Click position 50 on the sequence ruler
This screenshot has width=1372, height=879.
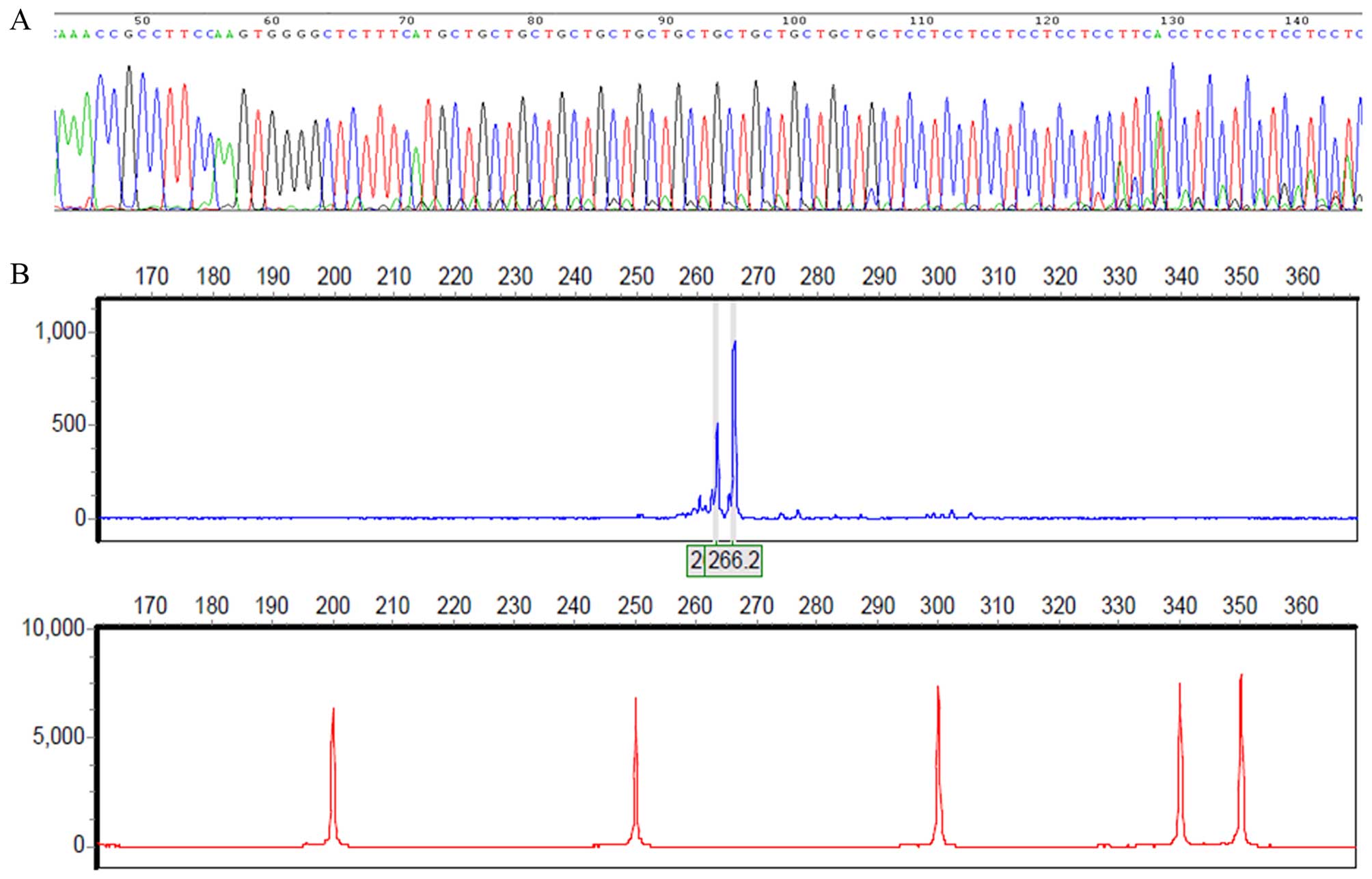tap(142, 21)
